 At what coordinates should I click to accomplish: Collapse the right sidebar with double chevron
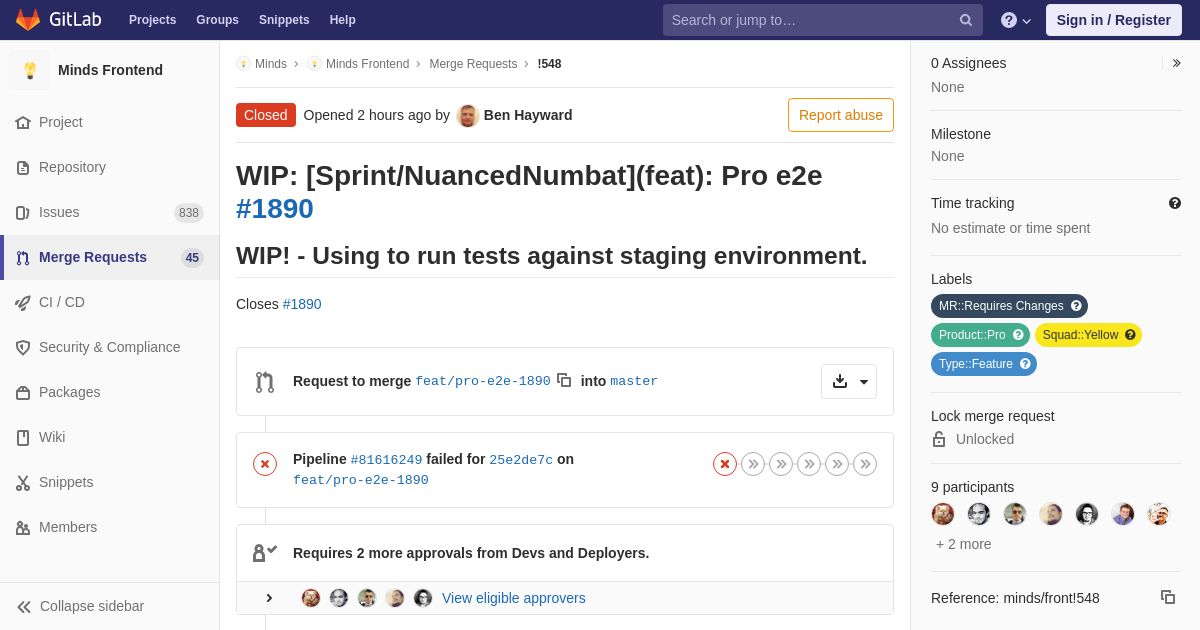click(x=1176, y=63)
